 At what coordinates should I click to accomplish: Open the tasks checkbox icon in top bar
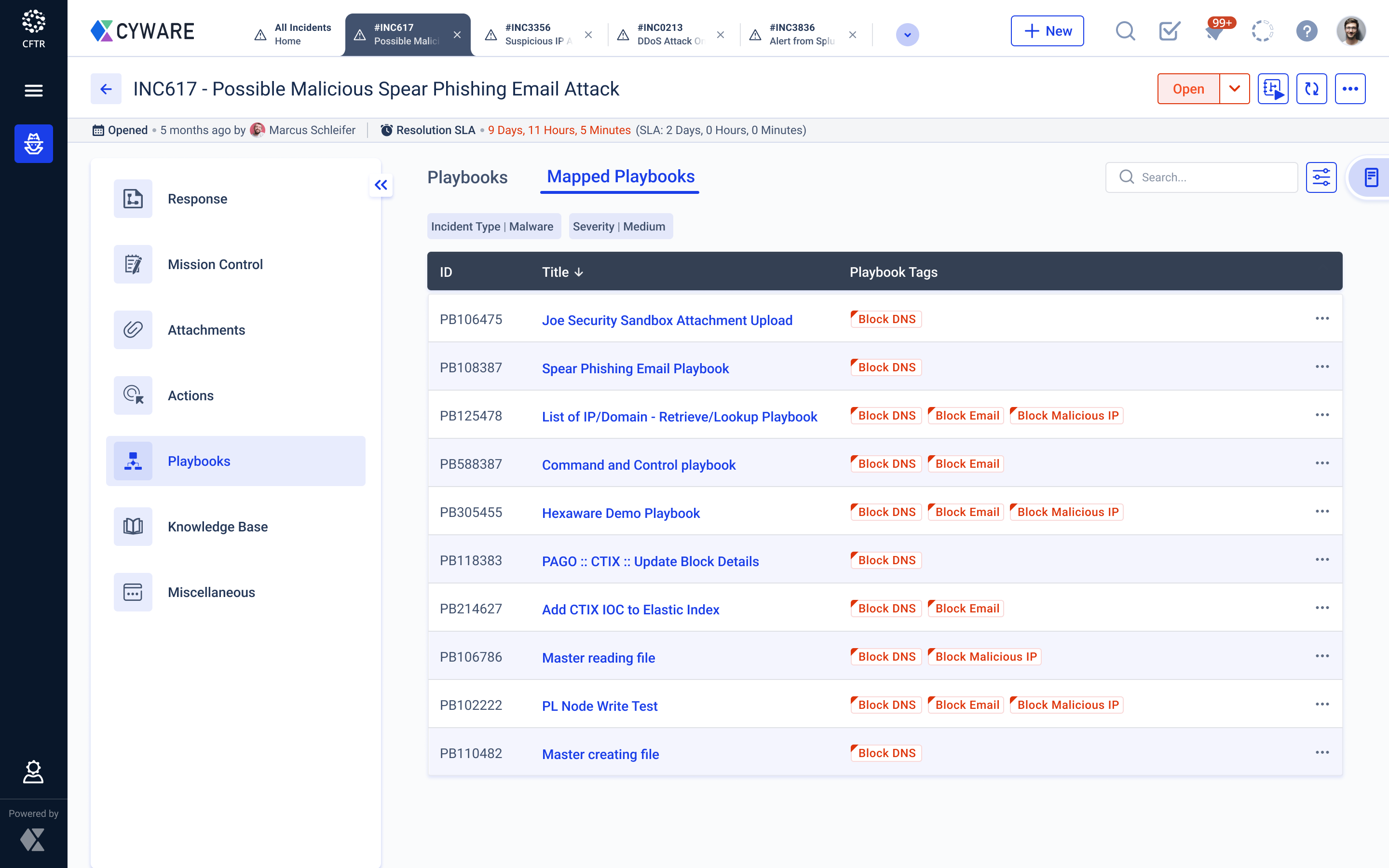coord(1169,31)
